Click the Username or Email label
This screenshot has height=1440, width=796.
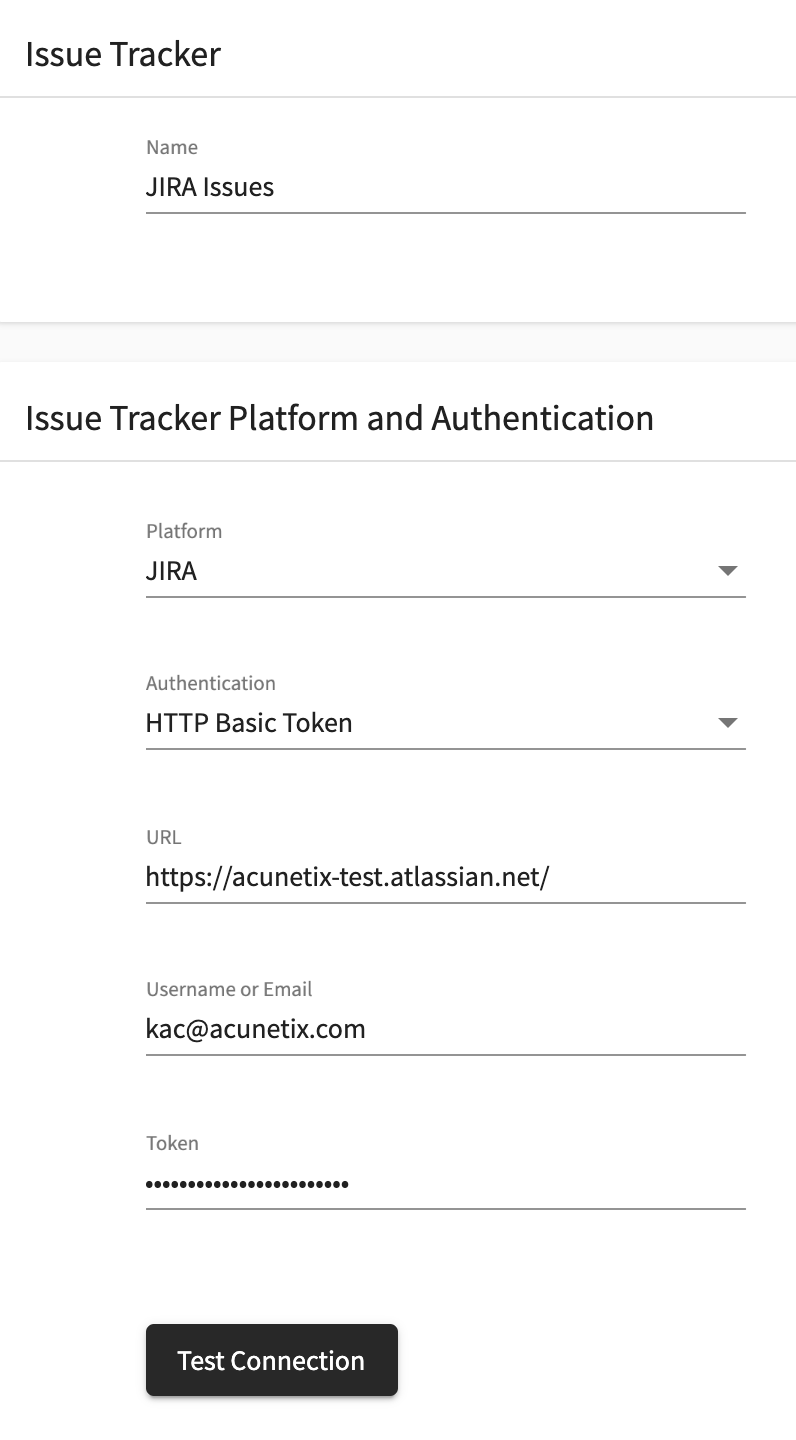pyautogui.click(x=229, y=989)
